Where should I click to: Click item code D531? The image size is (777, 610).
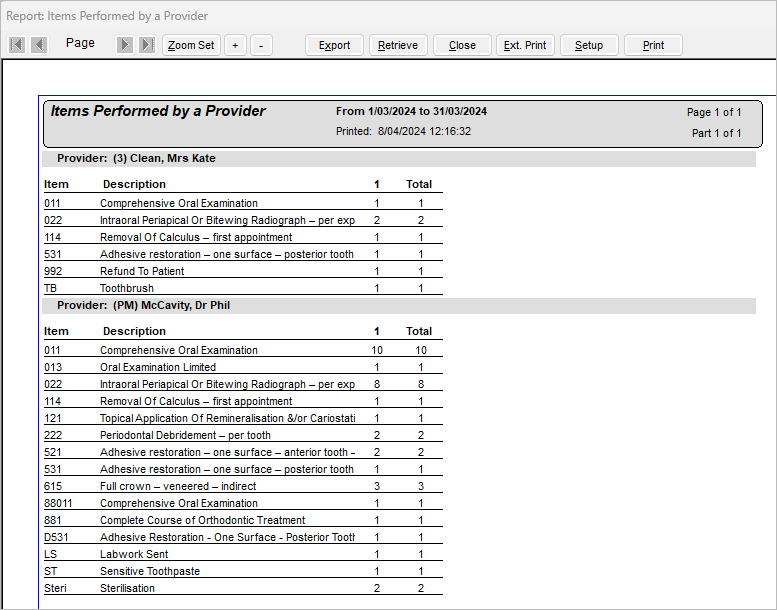(x=56, y=538)
